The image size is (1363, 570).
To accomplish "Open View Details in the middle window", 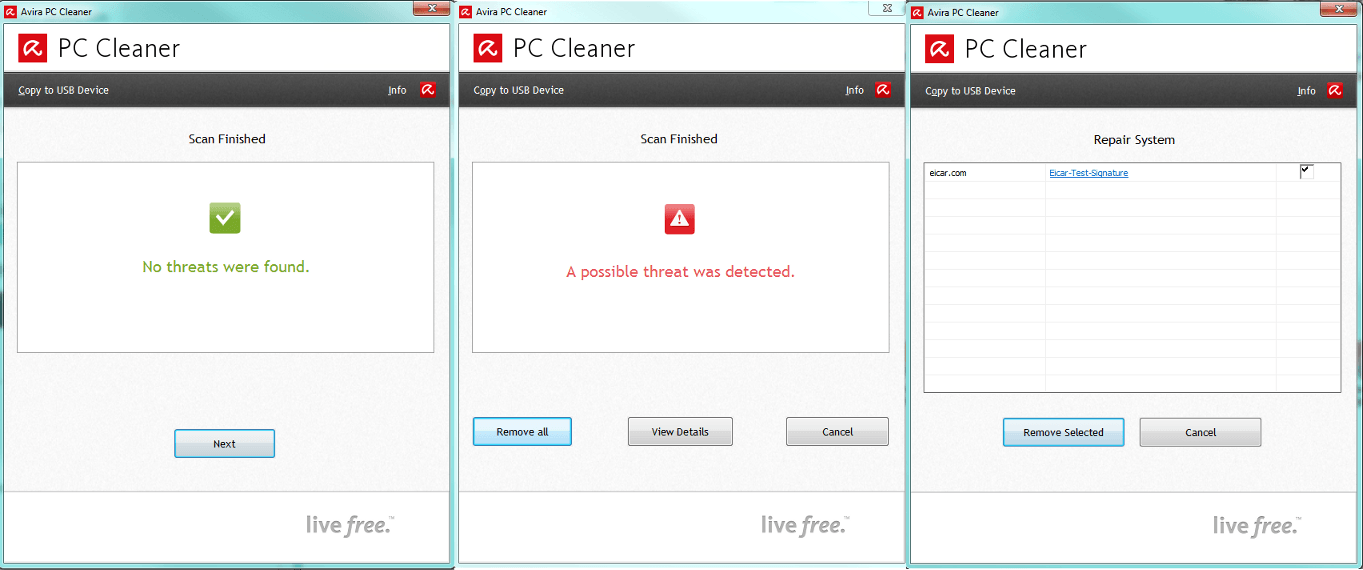I will [x=680, y=432].
